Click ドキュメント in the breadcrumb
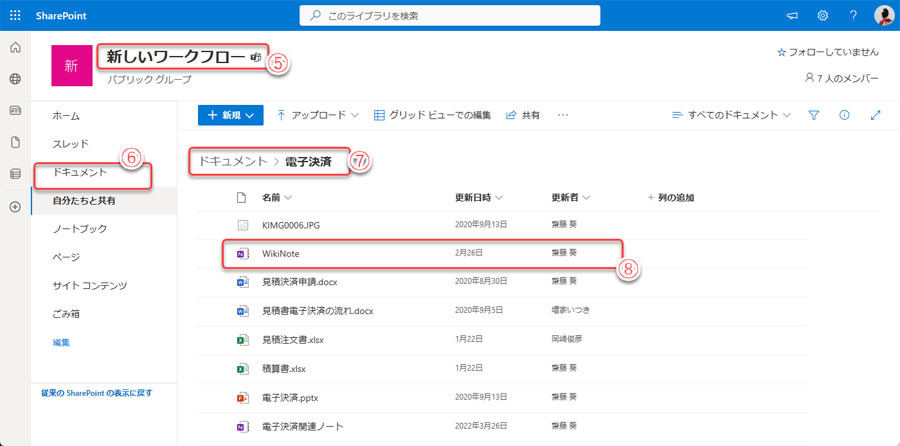Image resolution: width=900 pixels, height=446 pixels. tap(234, 161)
